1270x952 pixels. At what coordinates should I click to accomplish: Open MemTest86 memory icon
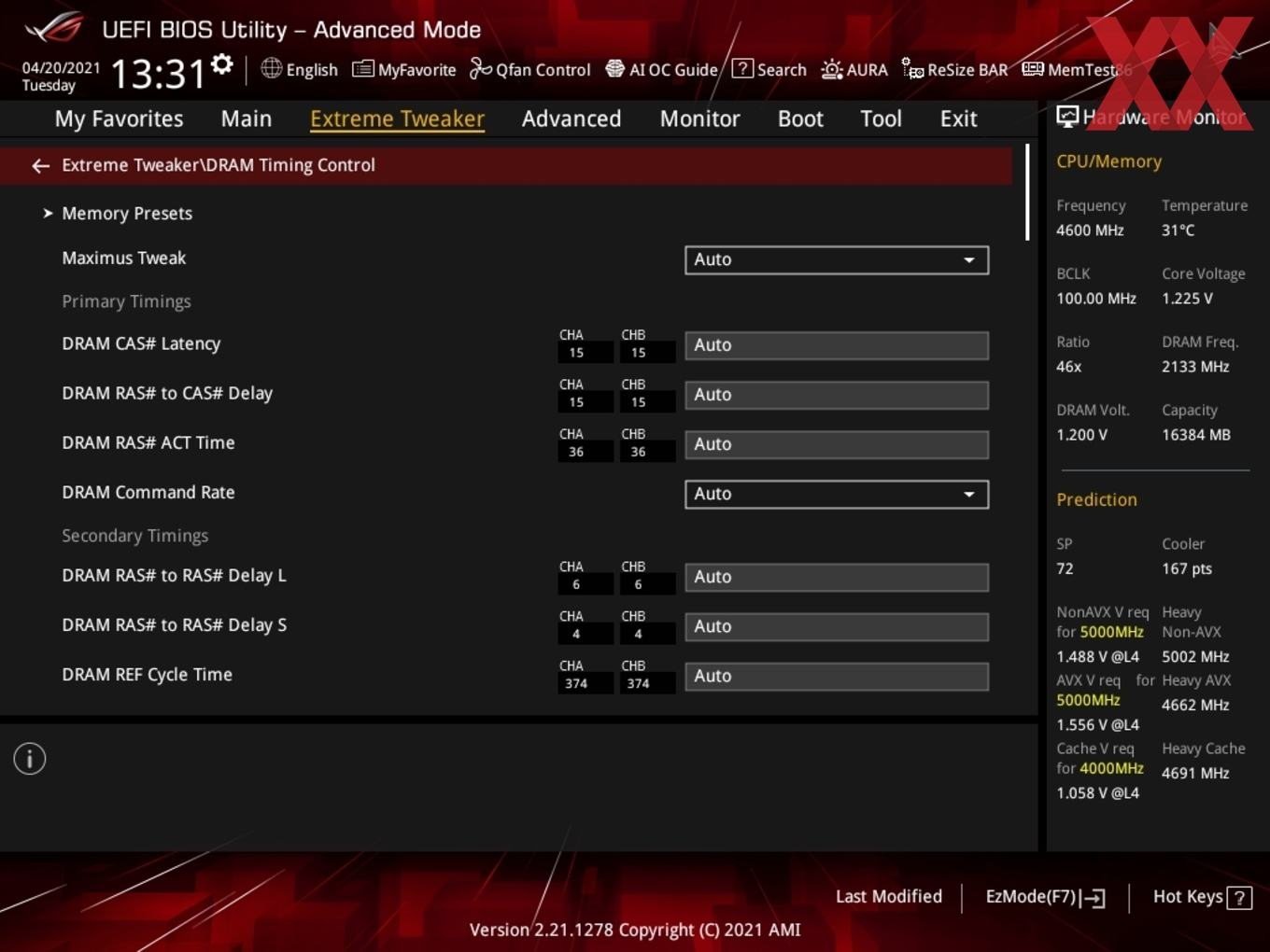1033,69
